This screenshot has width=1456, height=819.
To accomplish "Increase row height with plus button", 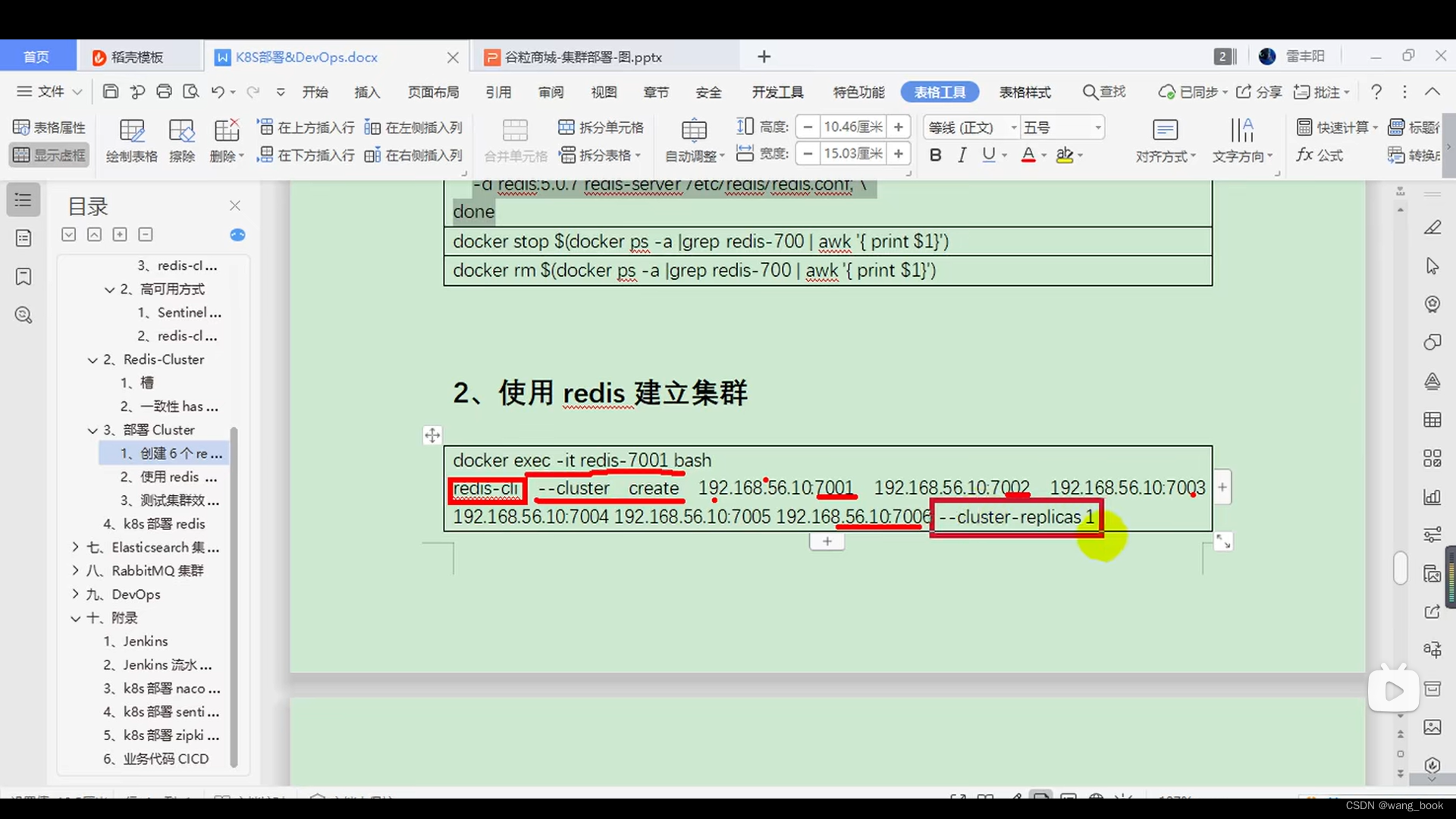I will tap(899, 127).
